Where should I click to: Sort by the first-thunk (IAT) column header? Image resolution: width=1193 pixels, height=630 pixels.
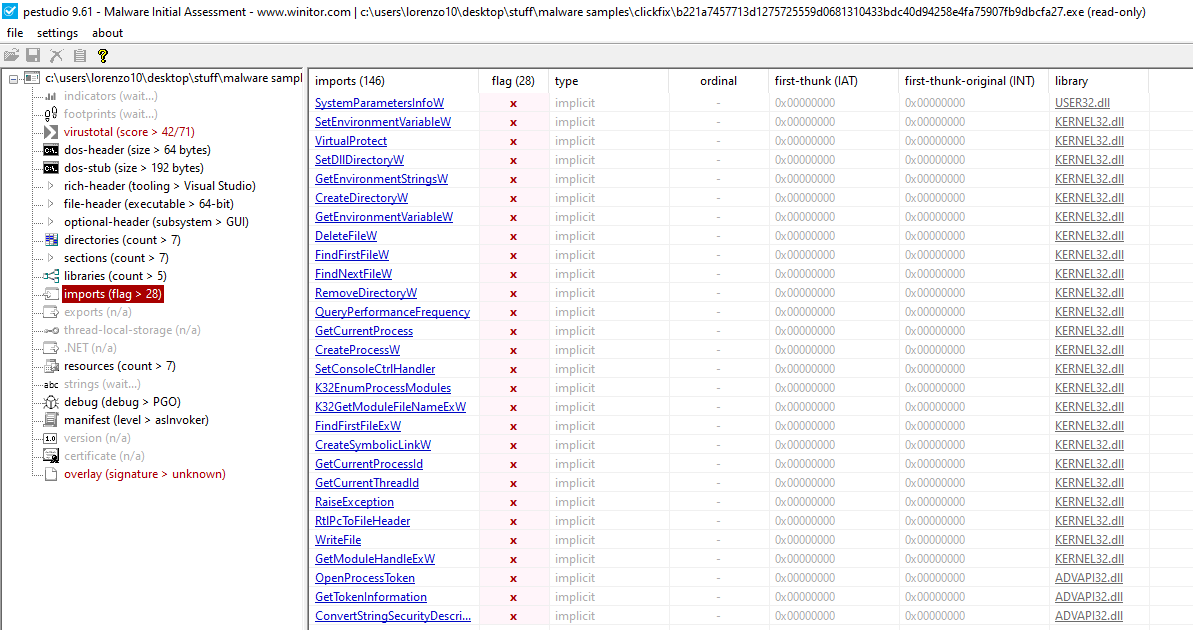[x=833, y=81]
